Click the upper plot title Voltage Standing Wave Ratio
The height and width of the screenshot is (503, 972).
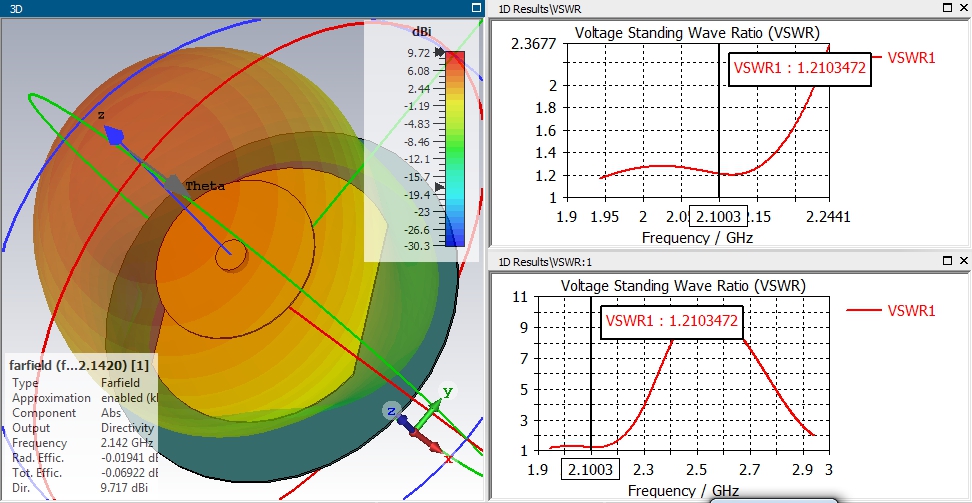(697, 33)
